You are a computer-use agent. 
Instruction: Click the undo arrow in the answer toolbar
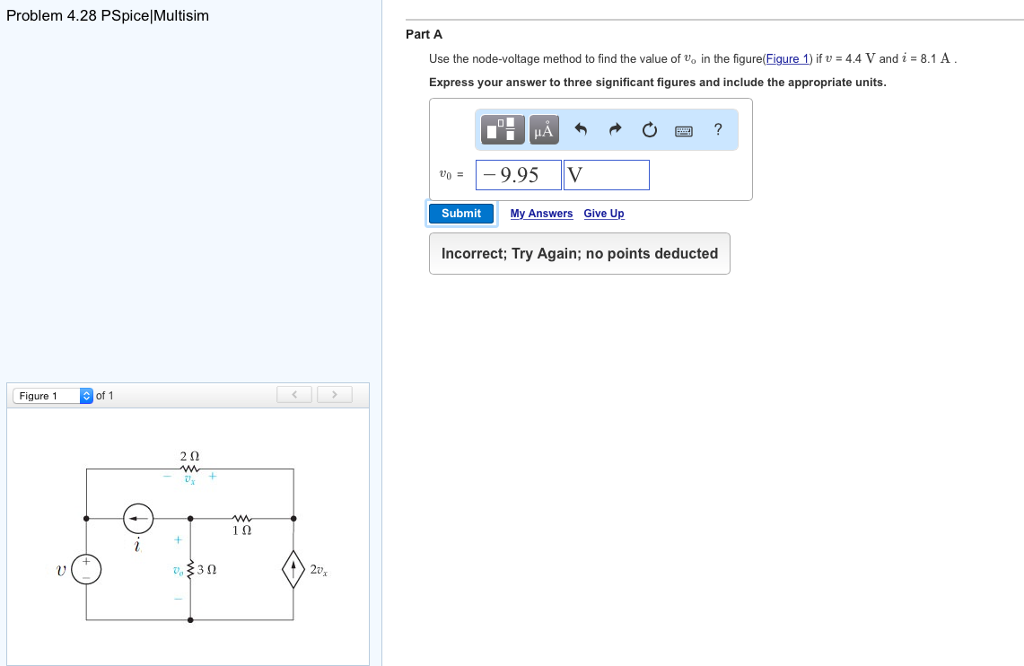(x=581, y=129)
